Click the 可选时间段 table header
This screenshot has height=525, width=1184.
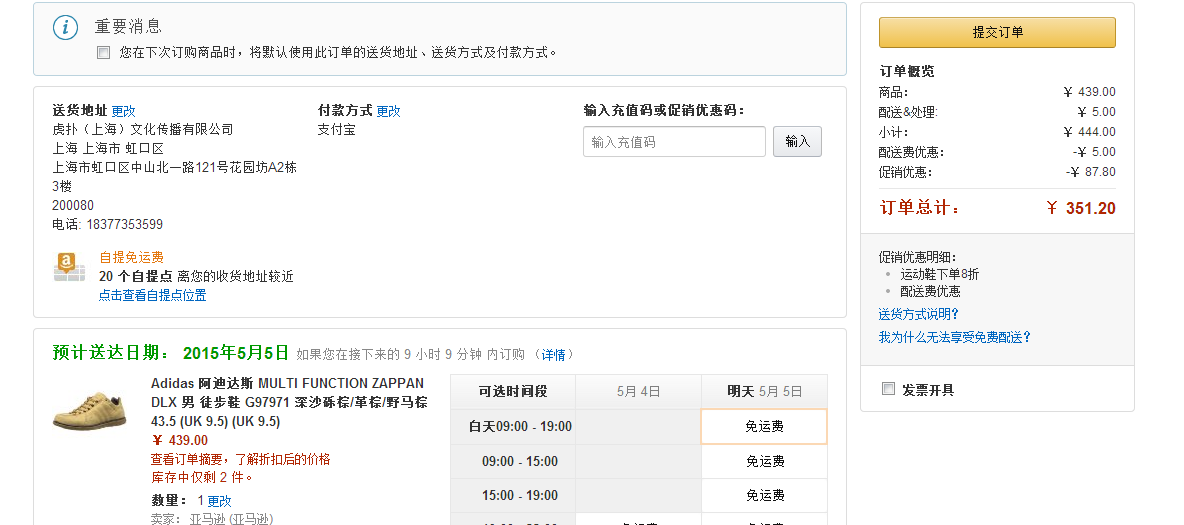[x=513, y=391]
